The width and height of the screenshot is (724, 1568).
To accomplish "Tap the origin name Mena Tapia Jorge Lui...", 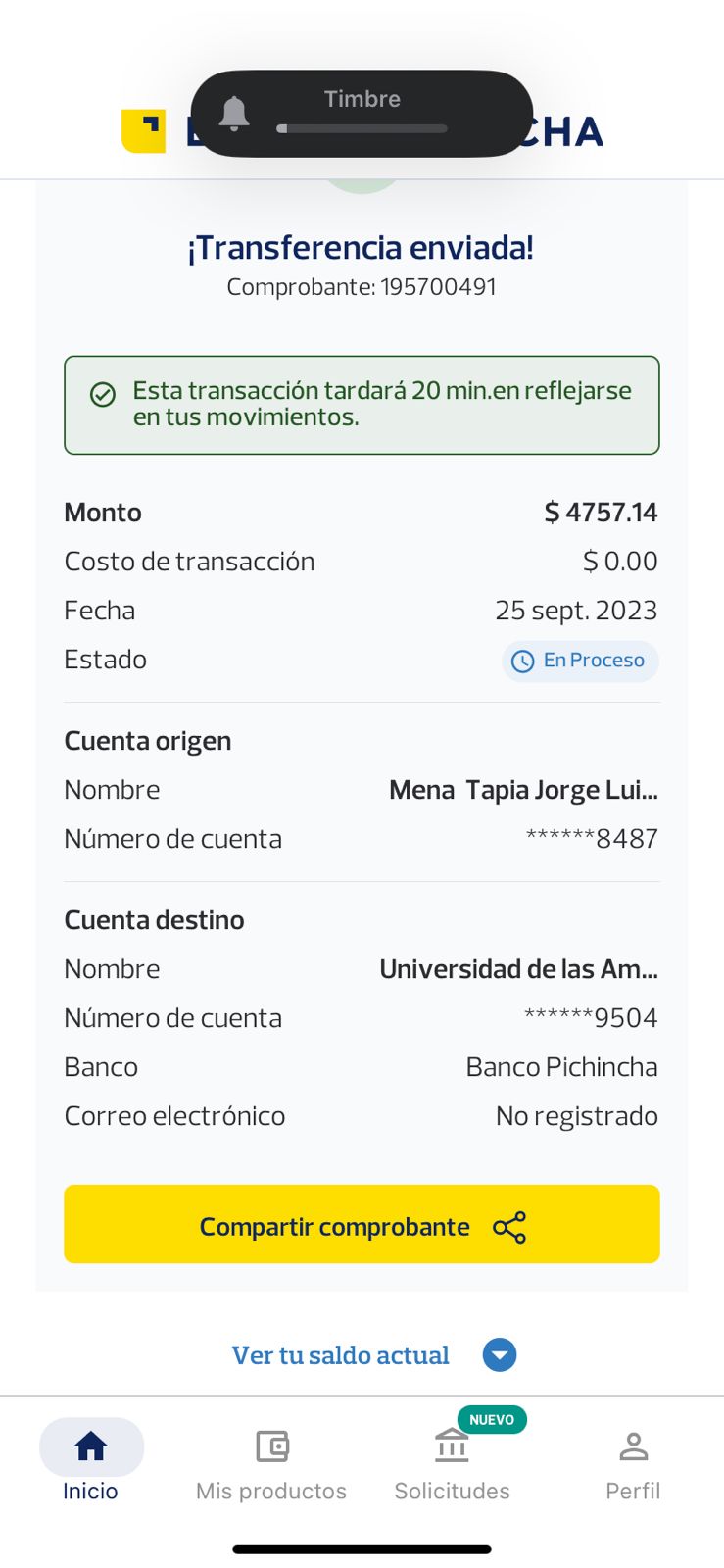I will coord(523,790).
